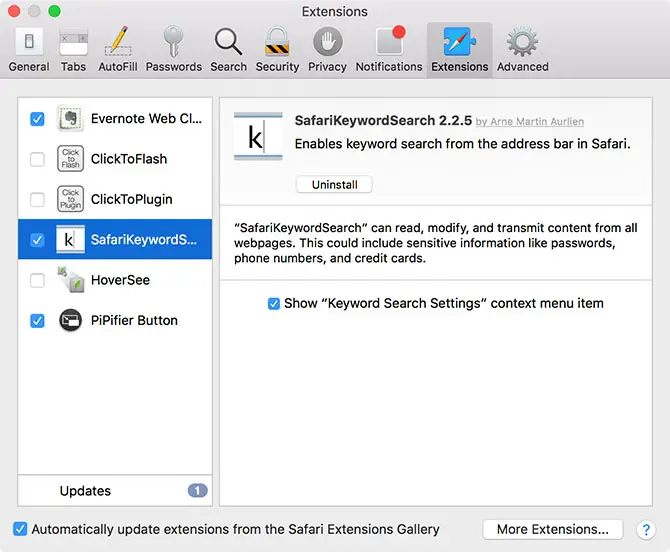Open help with the question mark button
This screenshot has width=670, height=552.
coord(646,530)
